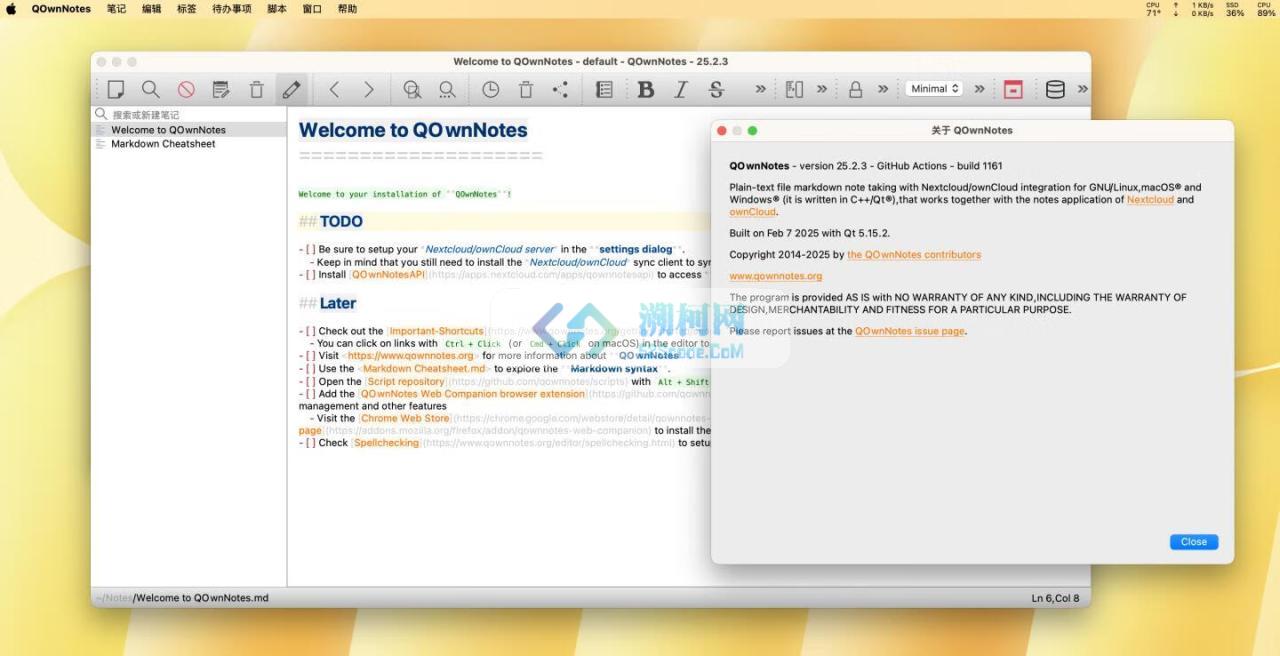The width and height of the screenshot is (1280, 656).
Task: Open the Minimal workspace dropdown
Action: point(934,89)
